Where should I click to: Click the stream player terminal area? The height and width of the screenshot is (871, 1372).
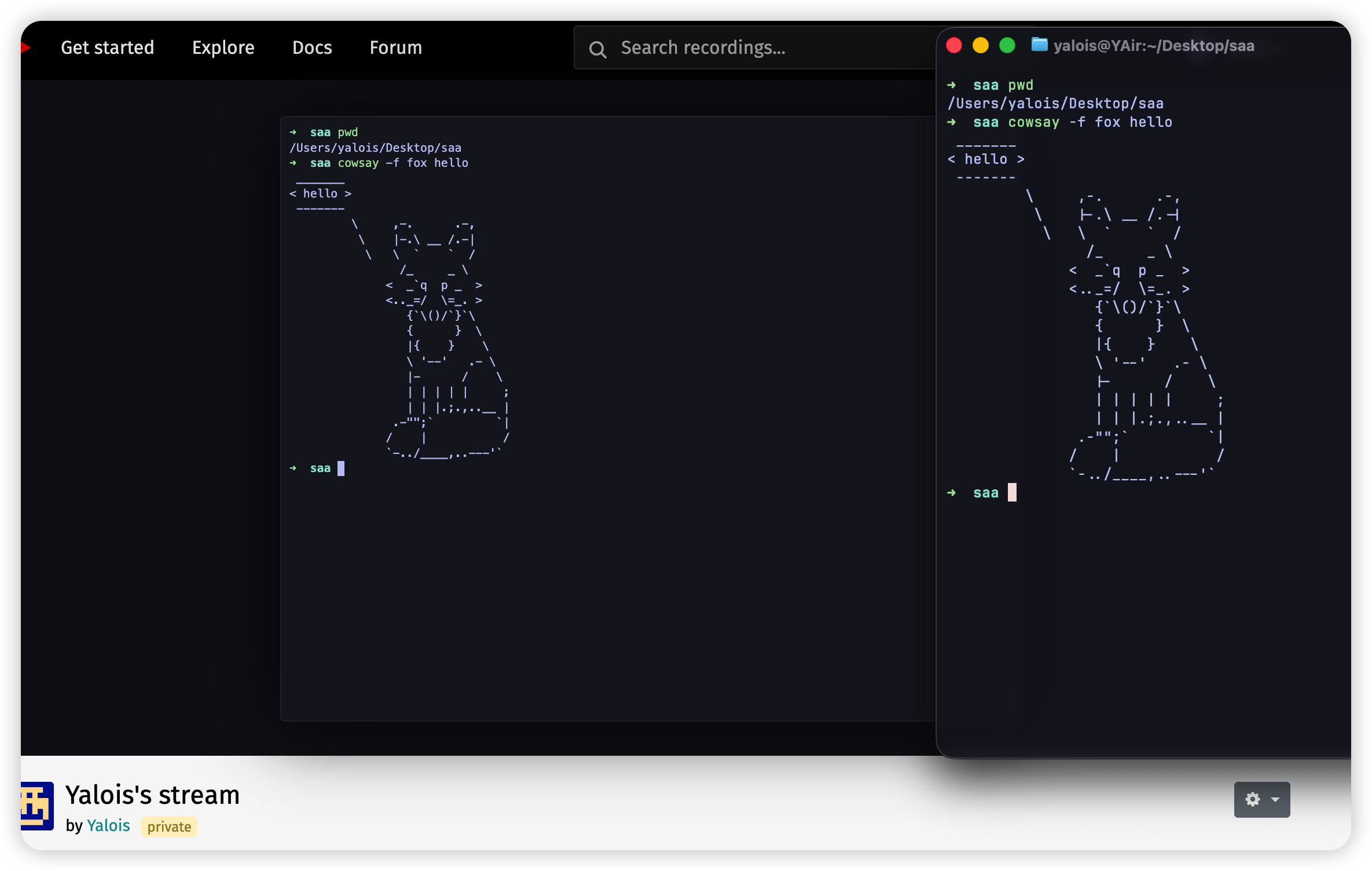608,418
